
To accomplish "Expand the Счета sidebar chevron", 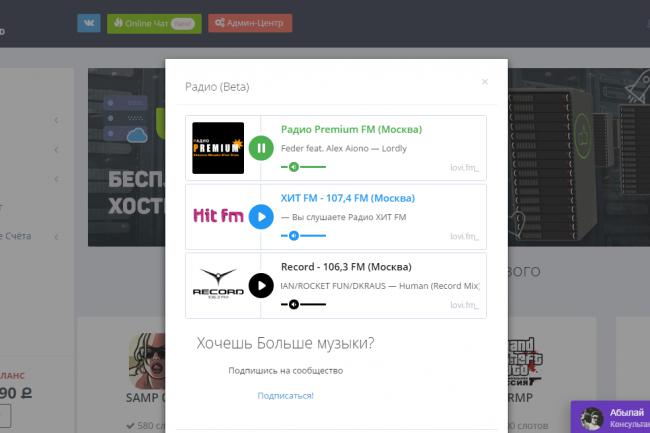I will pyautogui.click(x=56, y=237).
